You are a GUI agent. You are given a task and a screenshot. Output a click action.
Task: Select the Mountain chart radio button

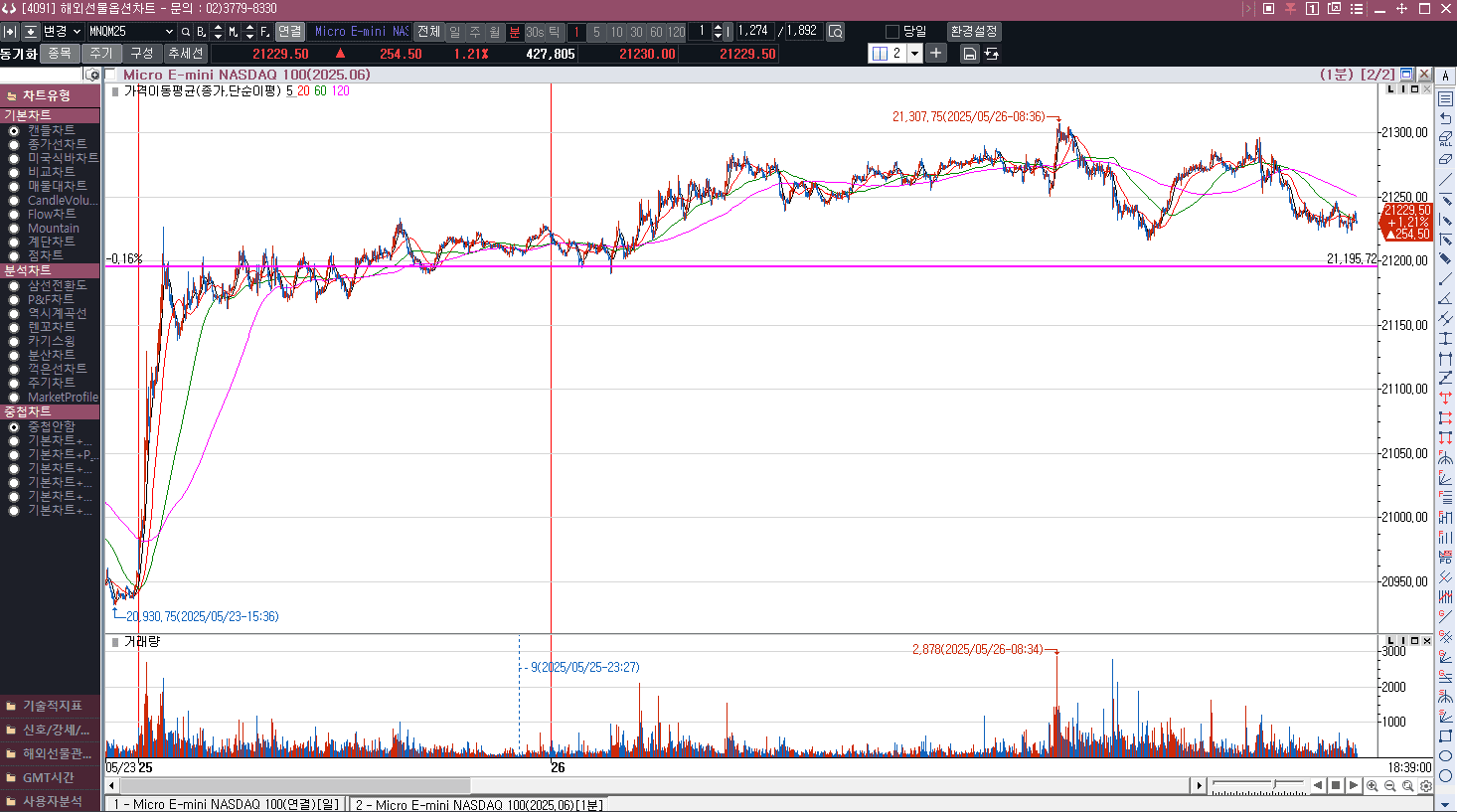click(x=14, y=229)
